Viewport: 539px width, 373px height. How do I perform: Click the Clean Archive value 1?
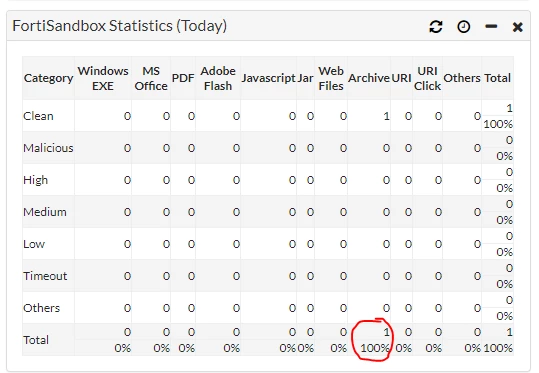386,116
